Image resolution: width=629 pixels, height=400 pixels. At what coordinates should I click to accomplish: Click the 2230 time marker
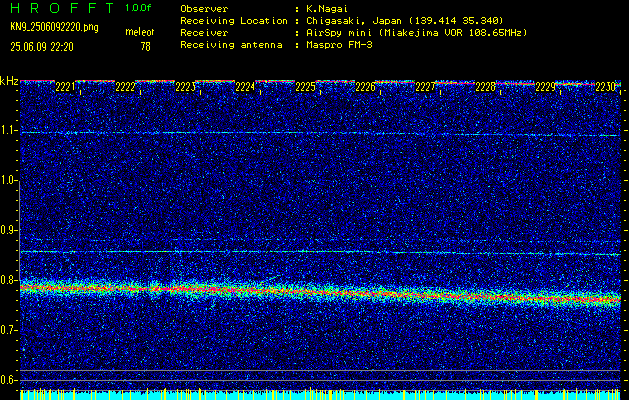(x=605, y=87)
